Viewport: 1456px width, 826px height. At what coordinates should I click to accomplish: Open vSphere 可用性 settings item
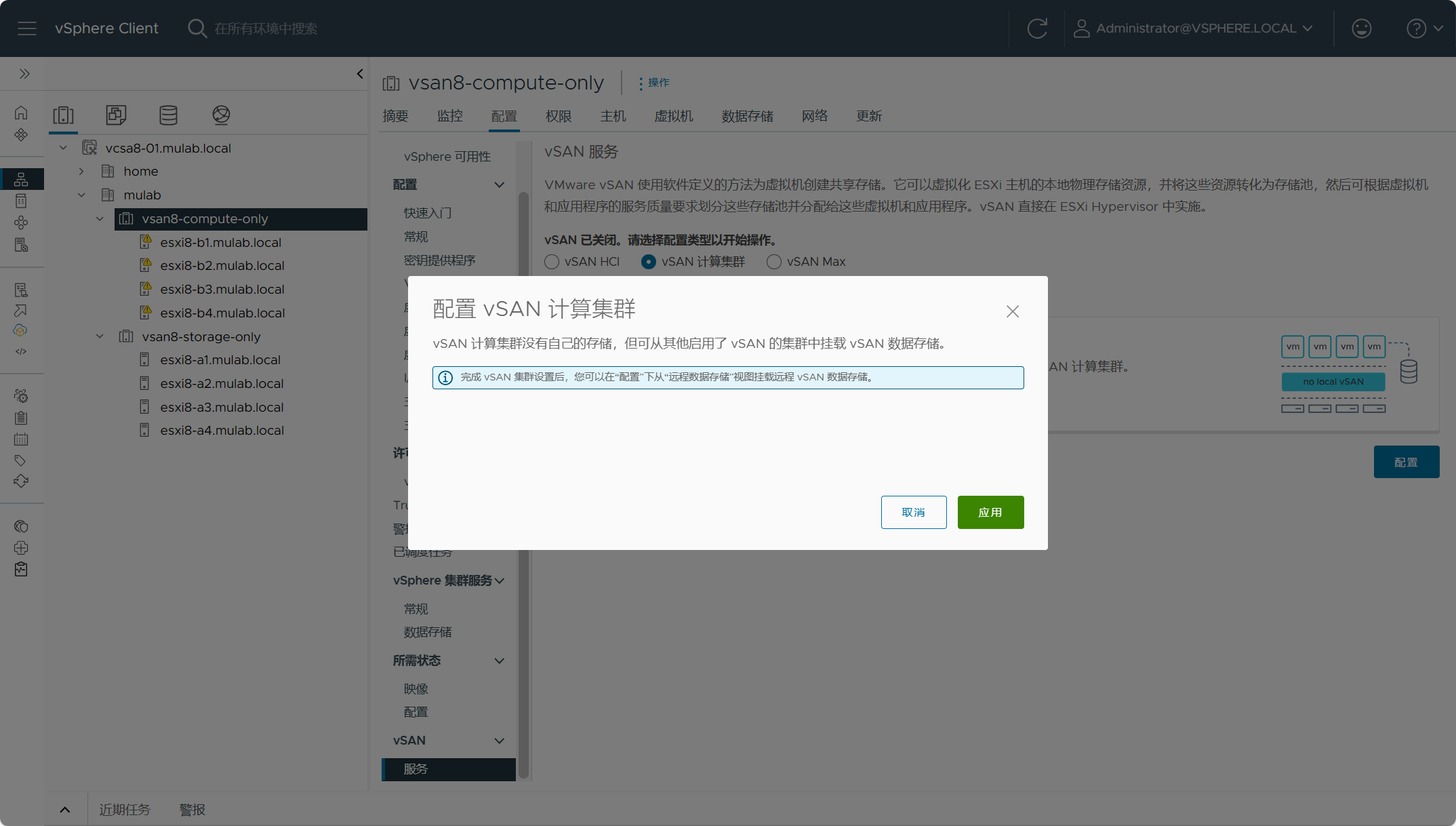point(447,157)
